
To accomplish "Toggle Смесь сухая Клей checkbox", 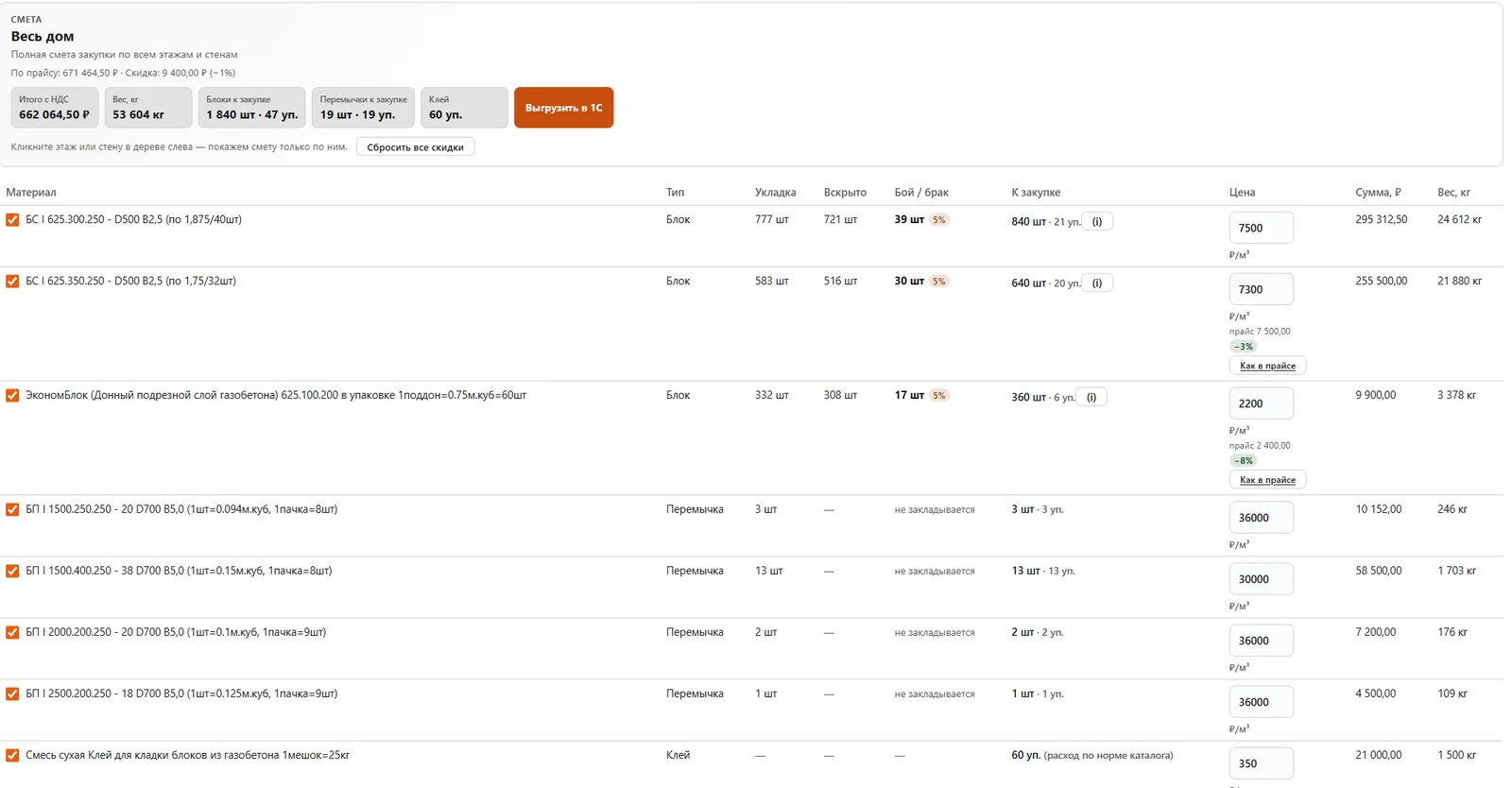I will (x=12, y=756).
